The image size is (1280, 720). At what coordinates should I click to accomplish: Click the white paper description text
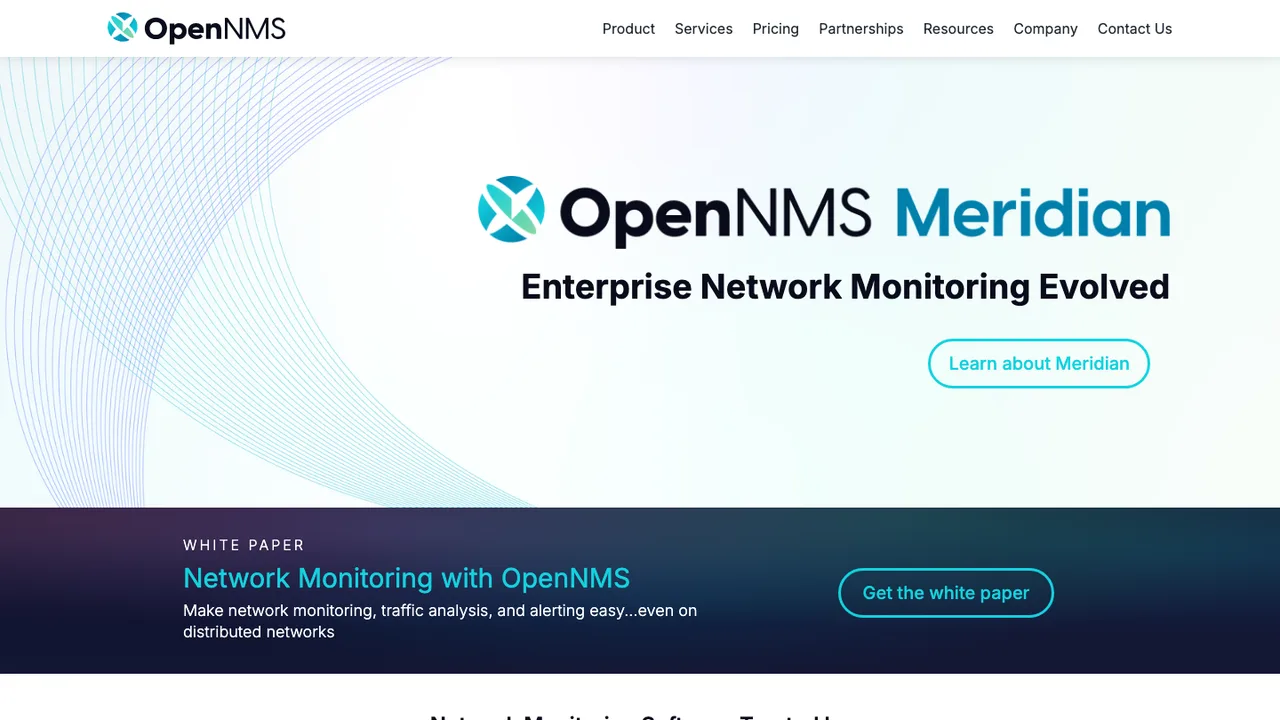(440, 621)
